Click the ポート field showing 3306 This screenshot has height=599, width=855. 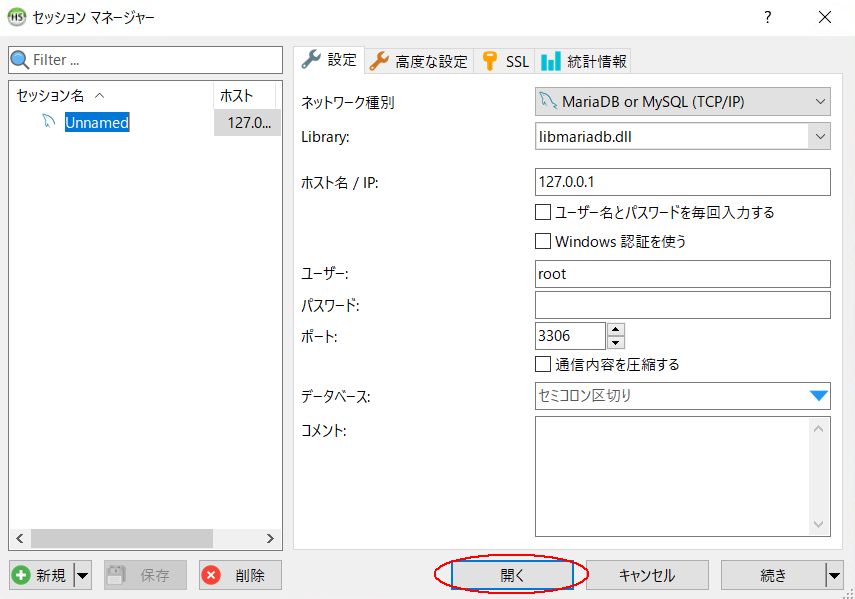pos(570,336)
